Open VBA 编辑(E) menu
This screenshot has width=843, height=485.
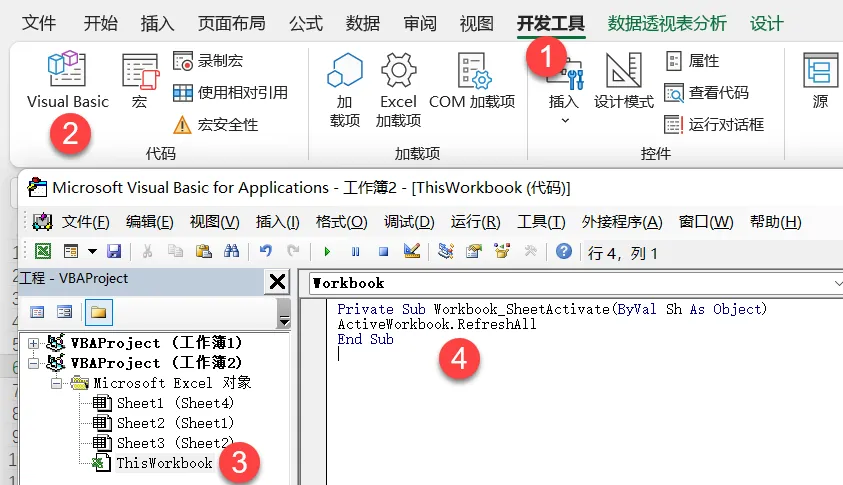[x=149, y=222]
